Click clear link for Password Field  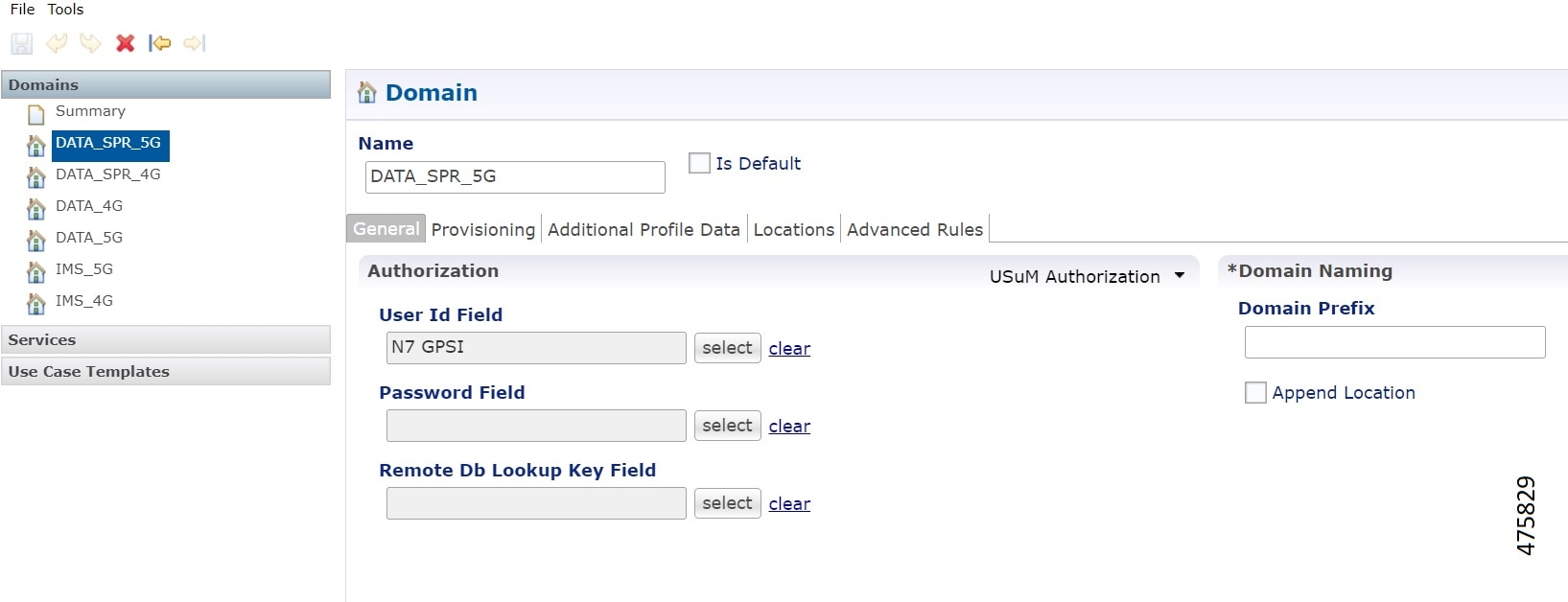click(x=789, y=427)
